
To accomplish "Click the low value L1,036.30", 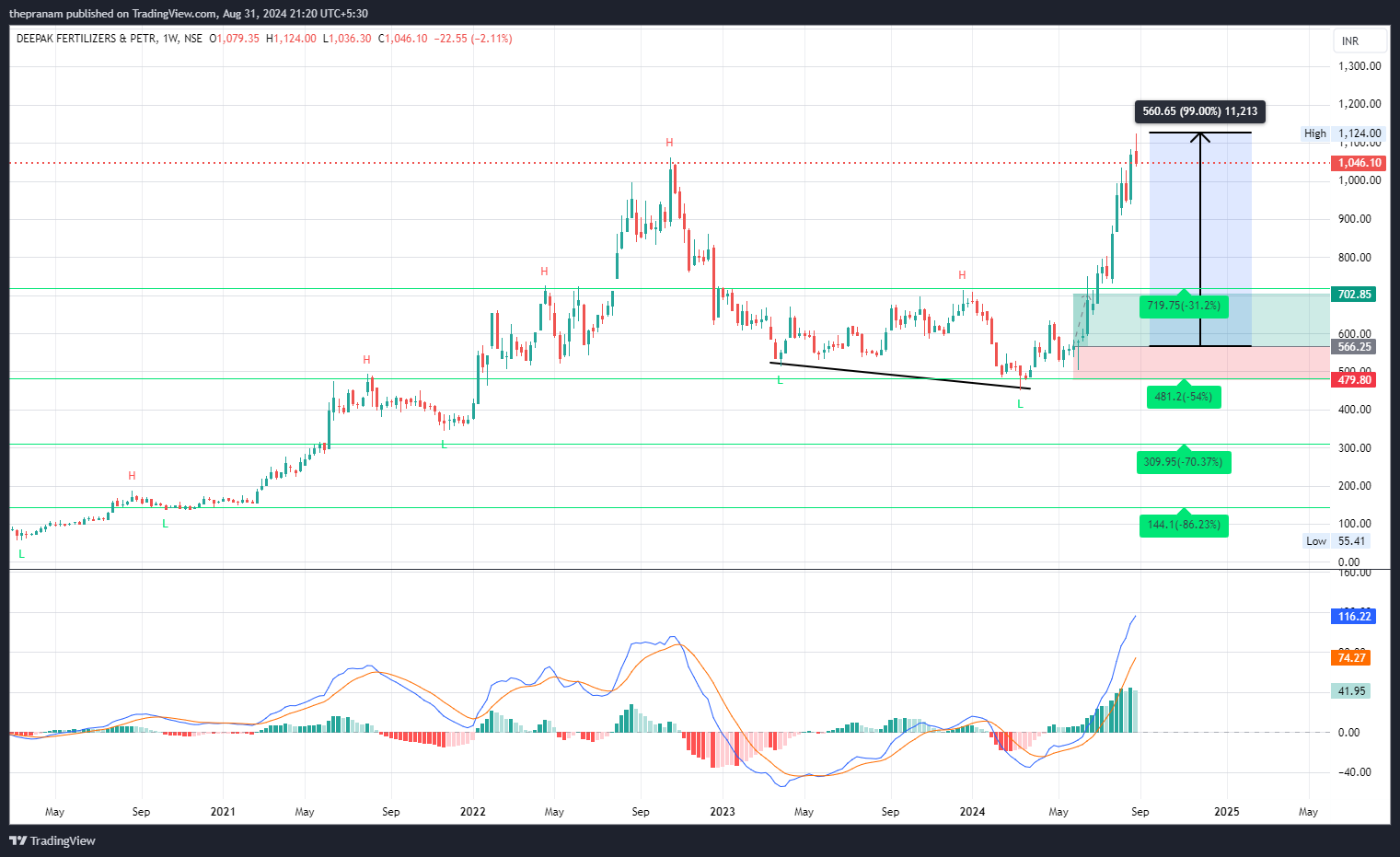I will (347, 39).
